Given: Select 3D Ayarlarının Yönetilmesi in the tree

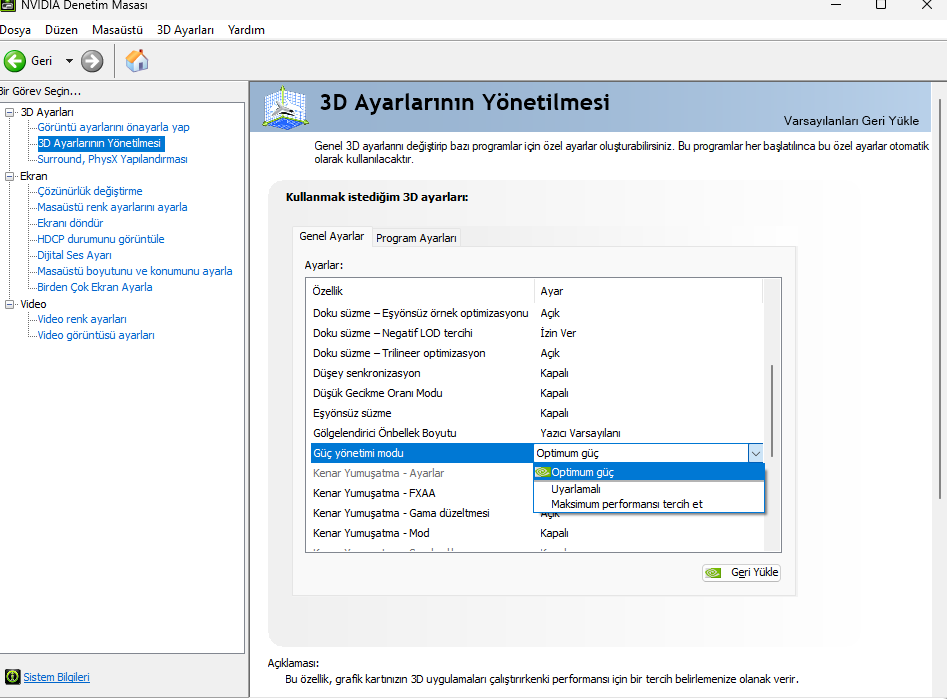Looking at the screenshot, I should 100,143.
